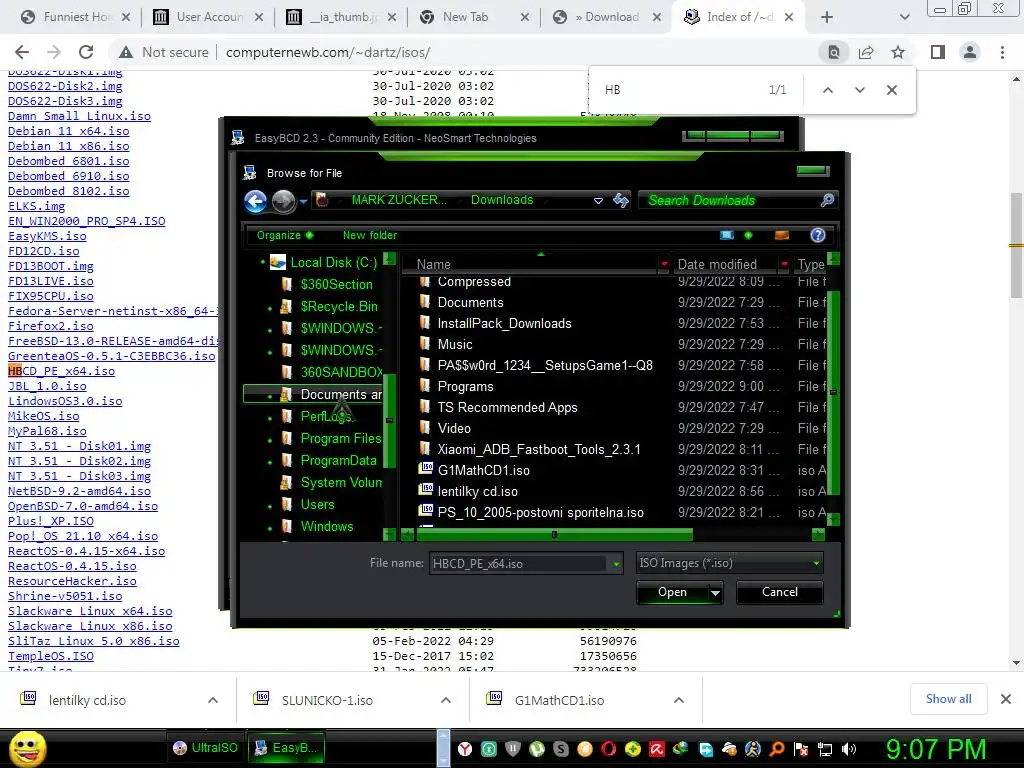Expand SLUNICKO-1.iso download options
1024x768 pixels.
click(446, 700)
